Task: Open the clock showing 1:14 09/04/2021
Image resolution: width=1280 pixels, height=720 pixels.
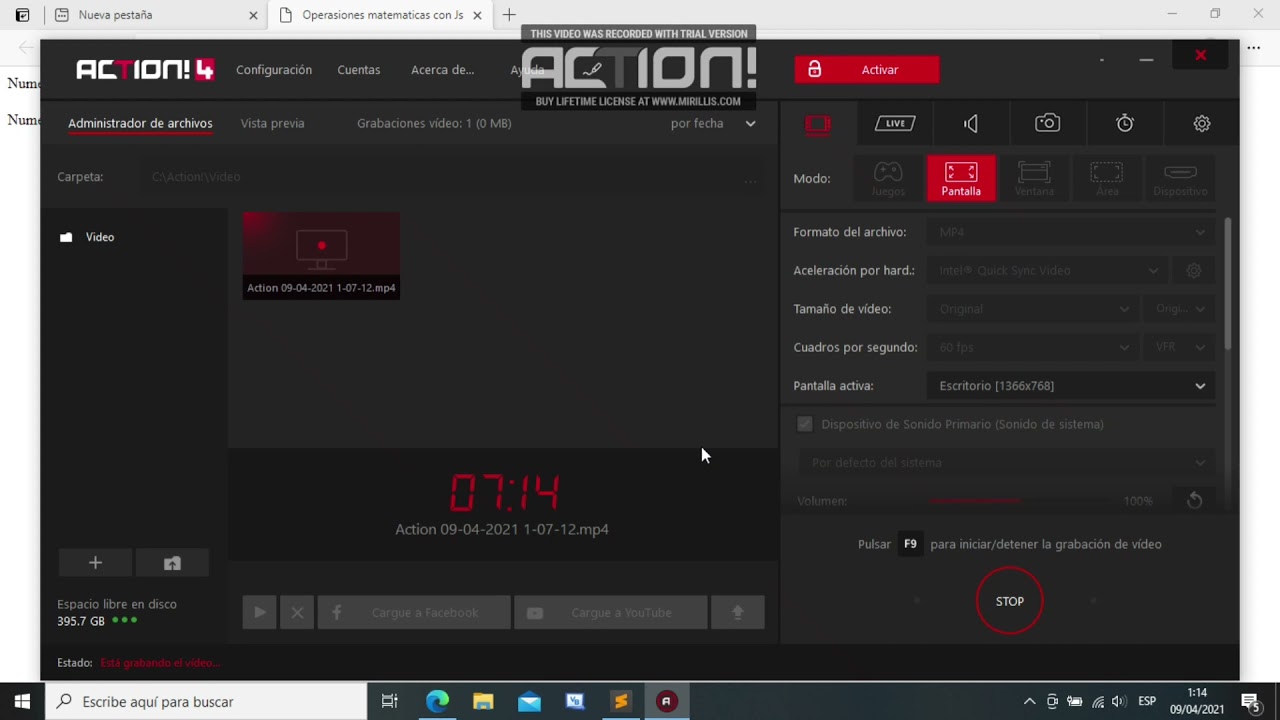Action: (x=1197, y=701)
